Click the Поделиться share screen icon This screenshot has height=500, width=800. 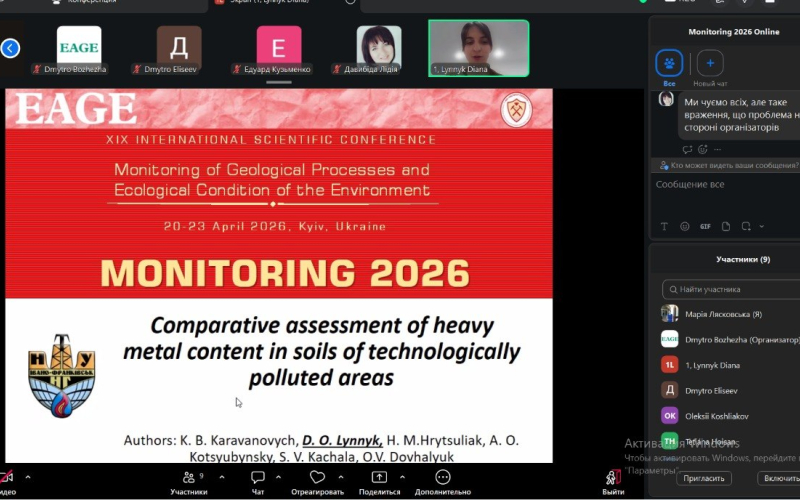tap(379, 478)
